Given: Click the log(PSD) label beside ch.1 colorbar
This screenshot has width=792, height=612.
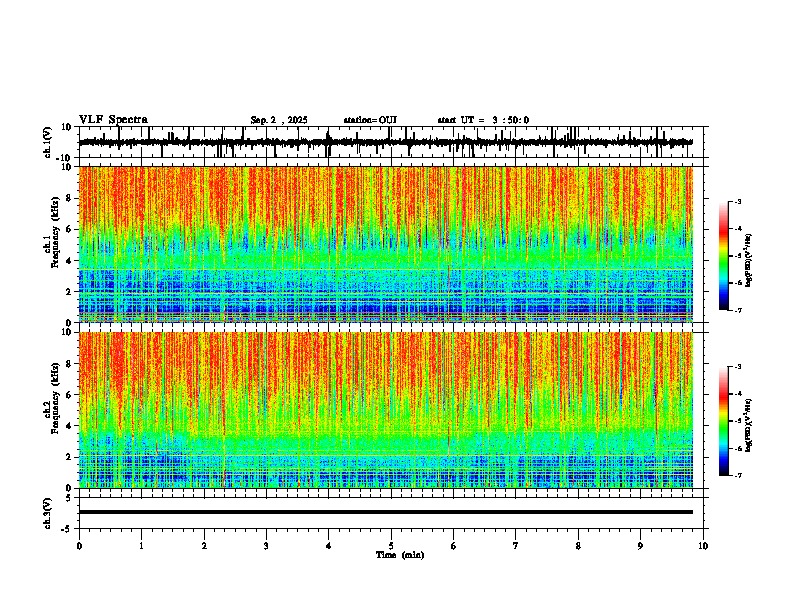Looking at the screenshot, I should click(748, 261).
